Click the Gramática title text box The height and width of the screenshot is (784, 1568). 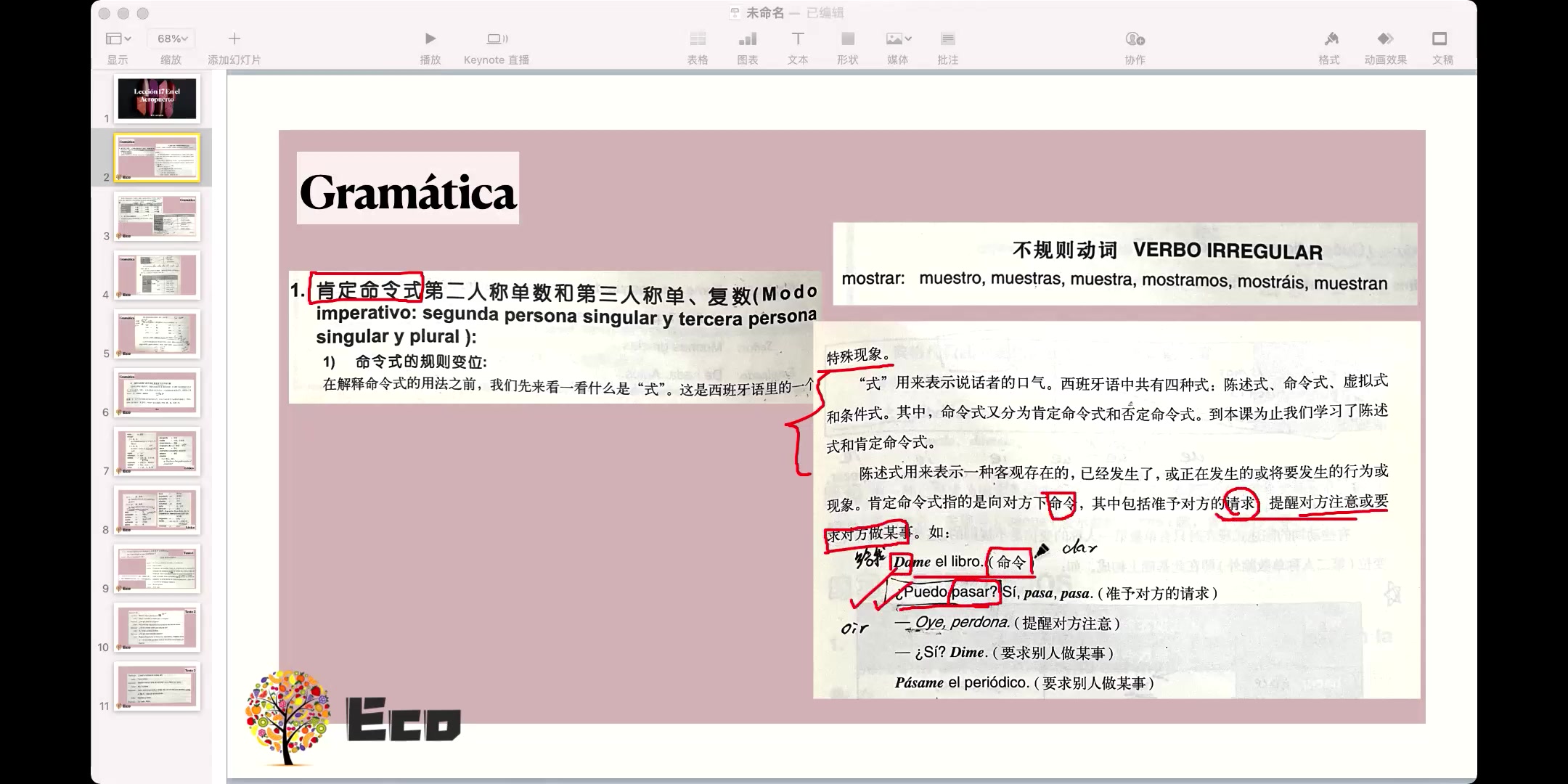407,188
